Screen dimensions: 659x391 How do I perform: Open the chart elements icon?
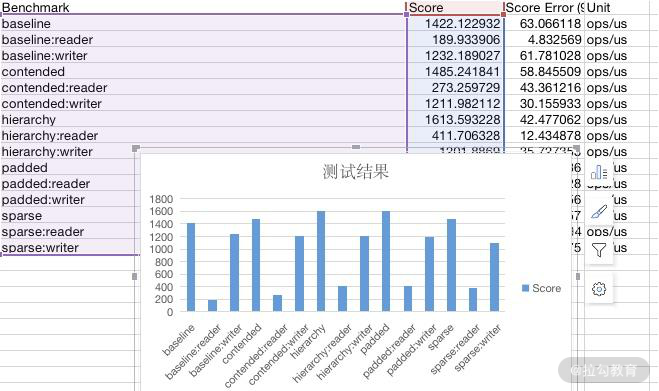pos(599,172)
